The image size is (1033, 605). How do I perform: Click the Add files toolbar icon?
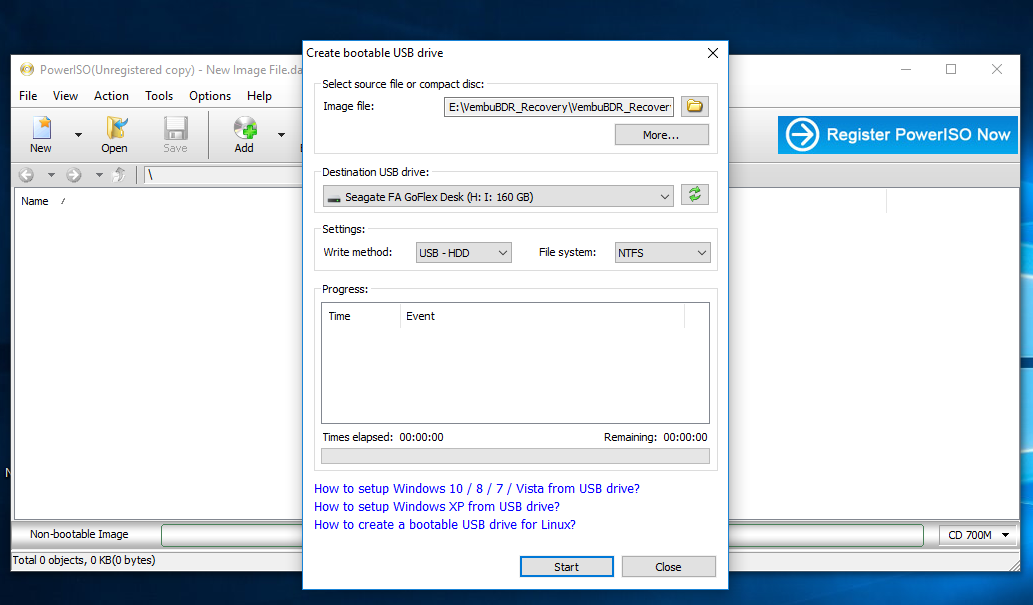244,134
